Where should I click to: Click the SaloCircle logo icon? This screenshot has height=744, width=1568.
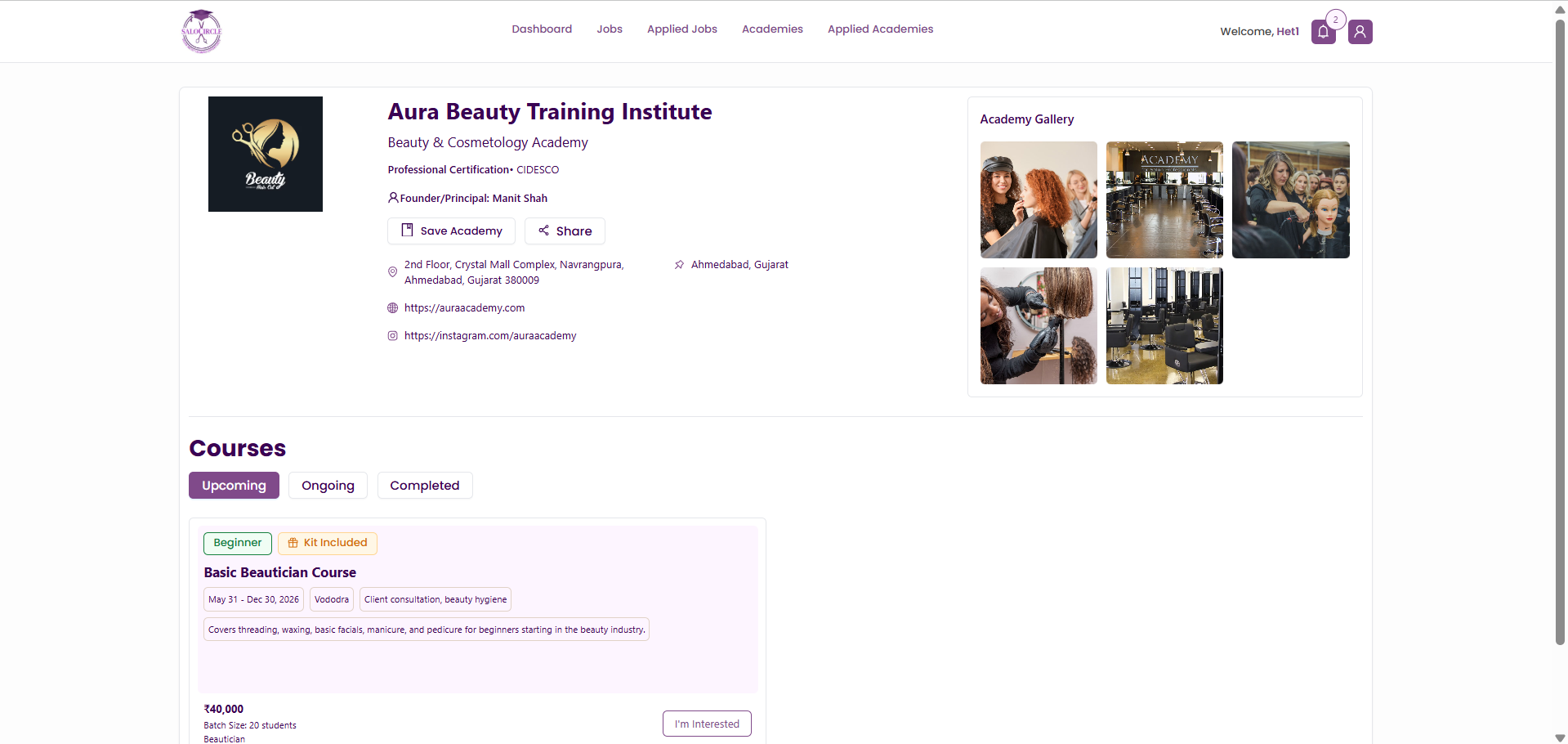tap(201, 31)
